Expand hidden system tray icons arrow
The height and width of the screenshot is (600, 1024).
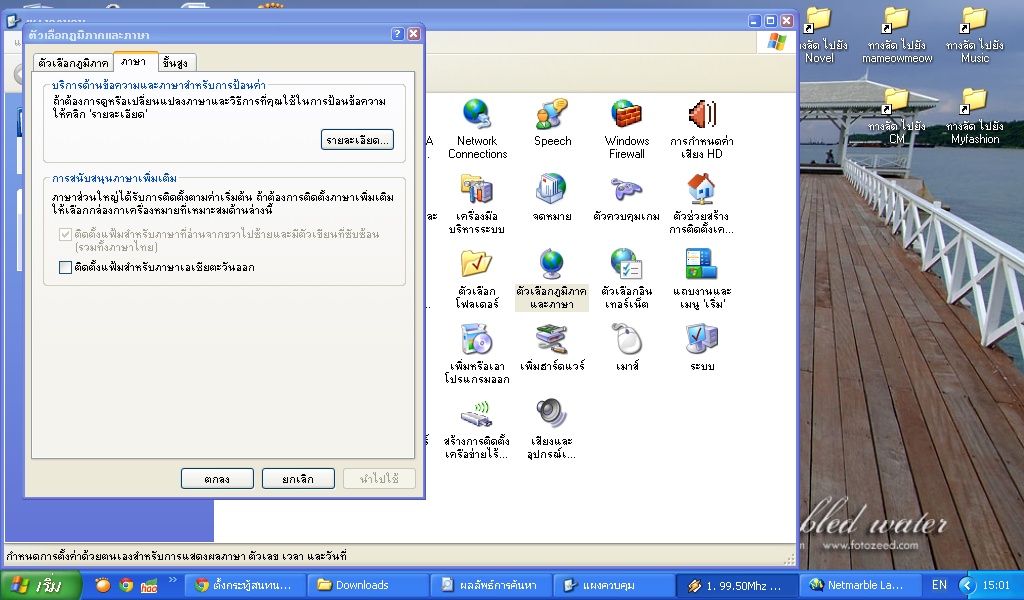[967, 585]
